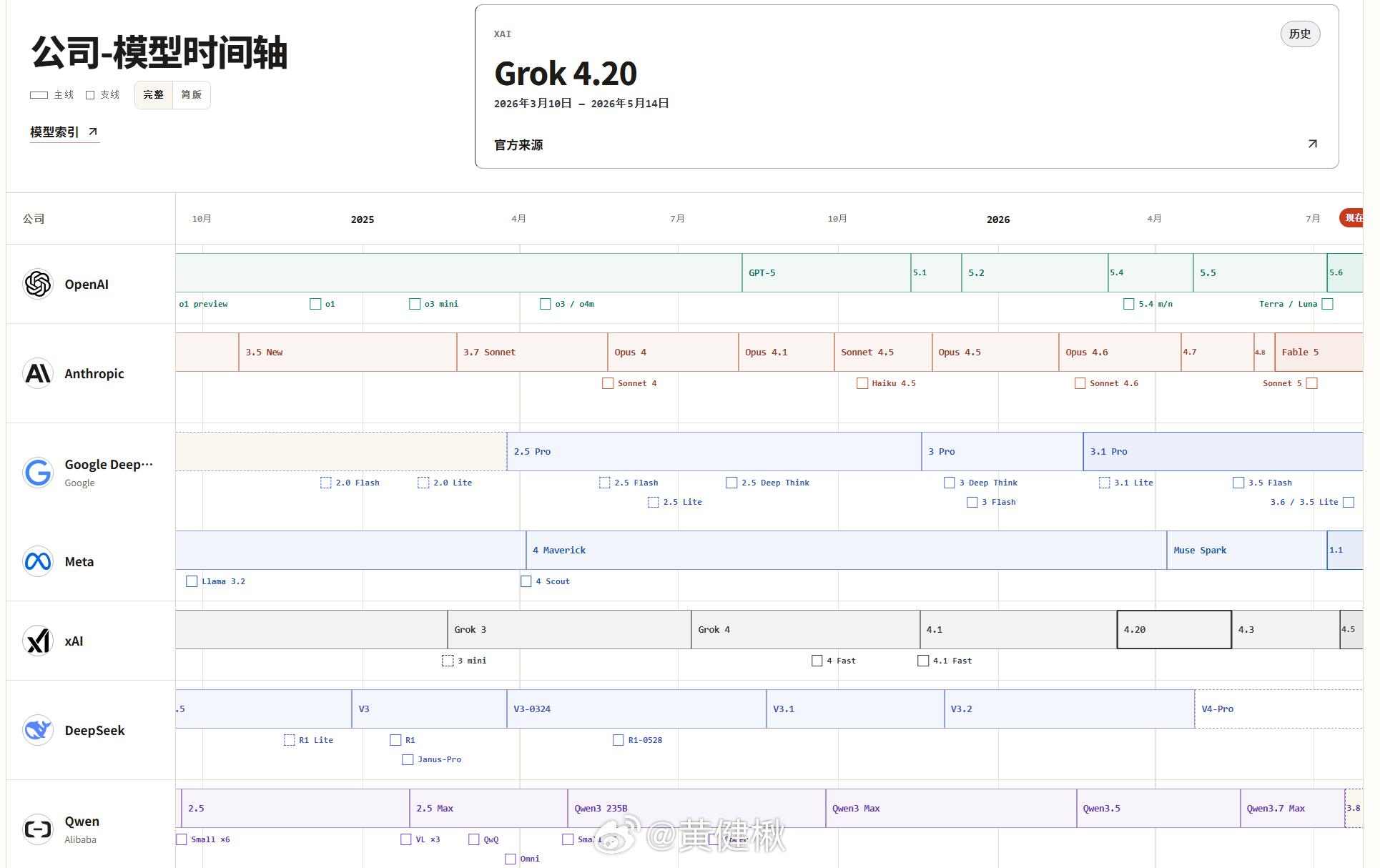Image resolution: width=1380 pixels, height=868 pixels.
Task: Select the R1 Lite branch marker
Action: [x=290, y=740]
